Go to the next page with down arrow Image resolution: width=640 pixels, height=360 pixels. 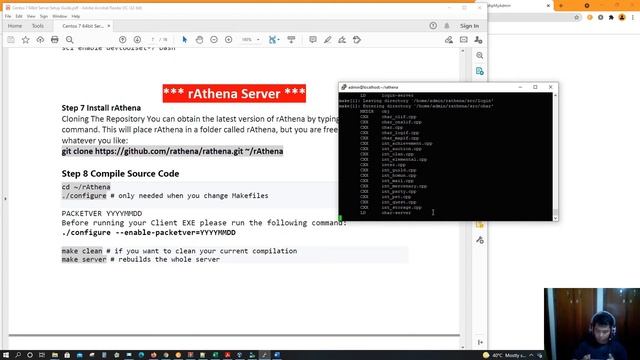coord(137,40)
